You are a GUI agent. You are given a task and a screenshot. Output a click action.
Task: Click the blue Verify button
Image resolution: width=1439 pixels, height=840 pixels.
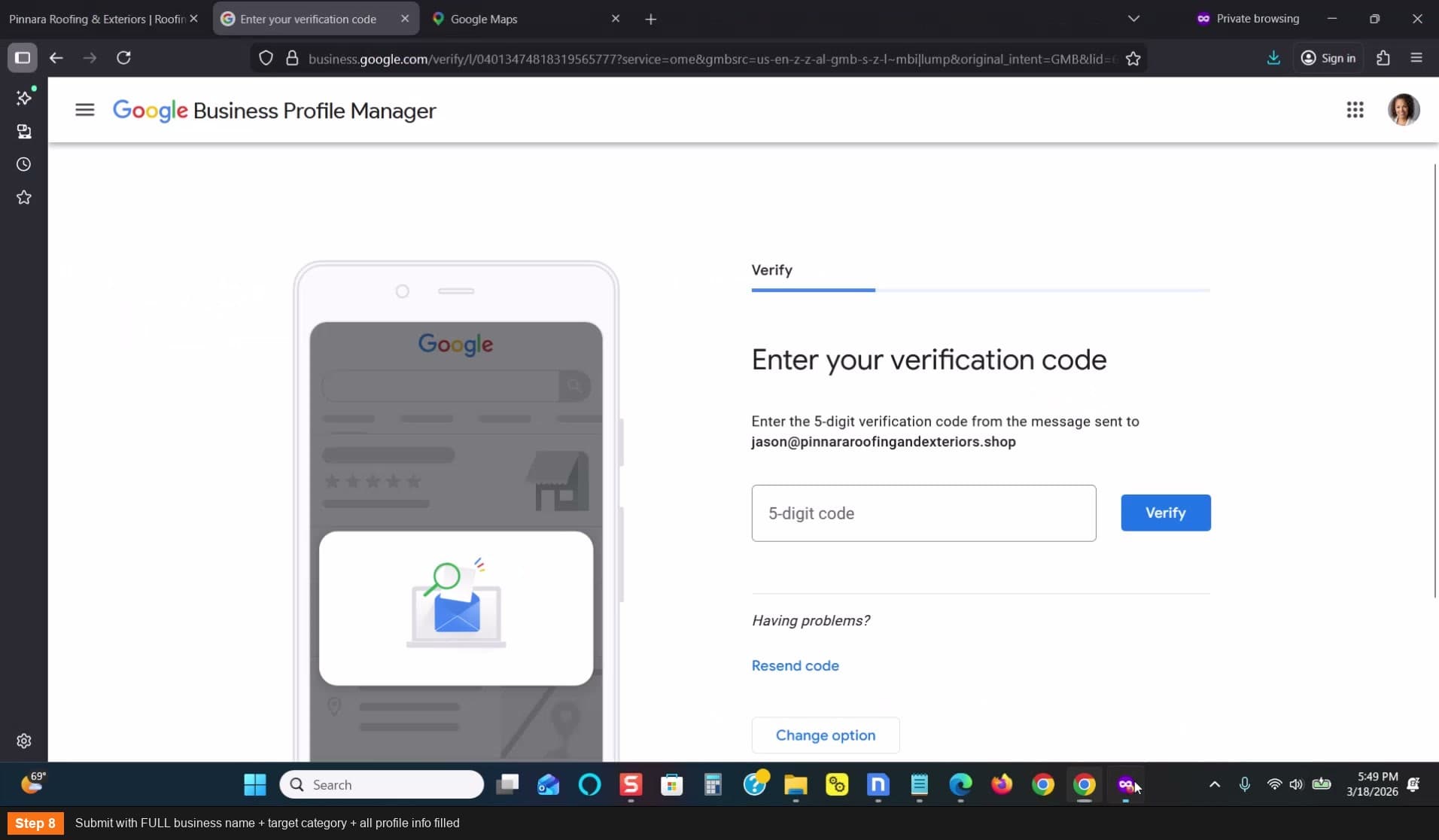(x=1166, y=513)
